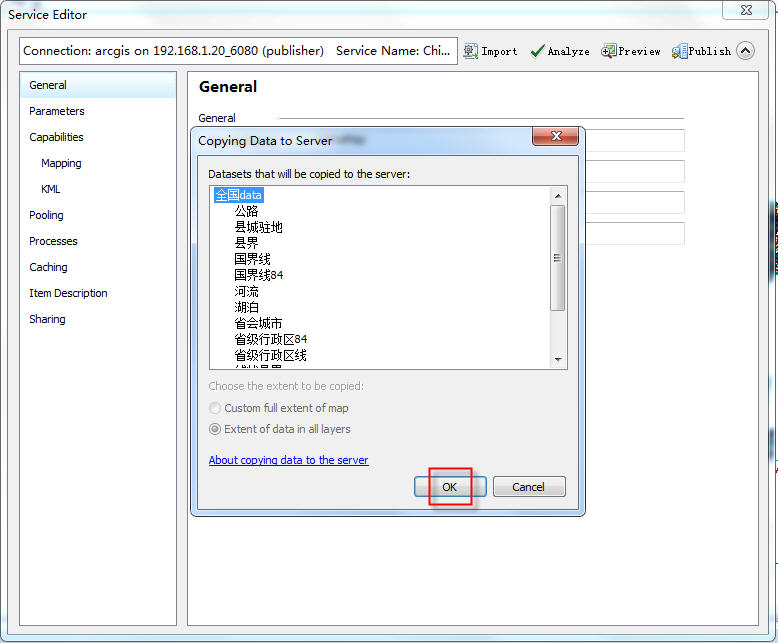Image resolution: width=778 pixels, height=643 pixels.
Task: Select the 省会城市 dataset
Action: [258, 323]
